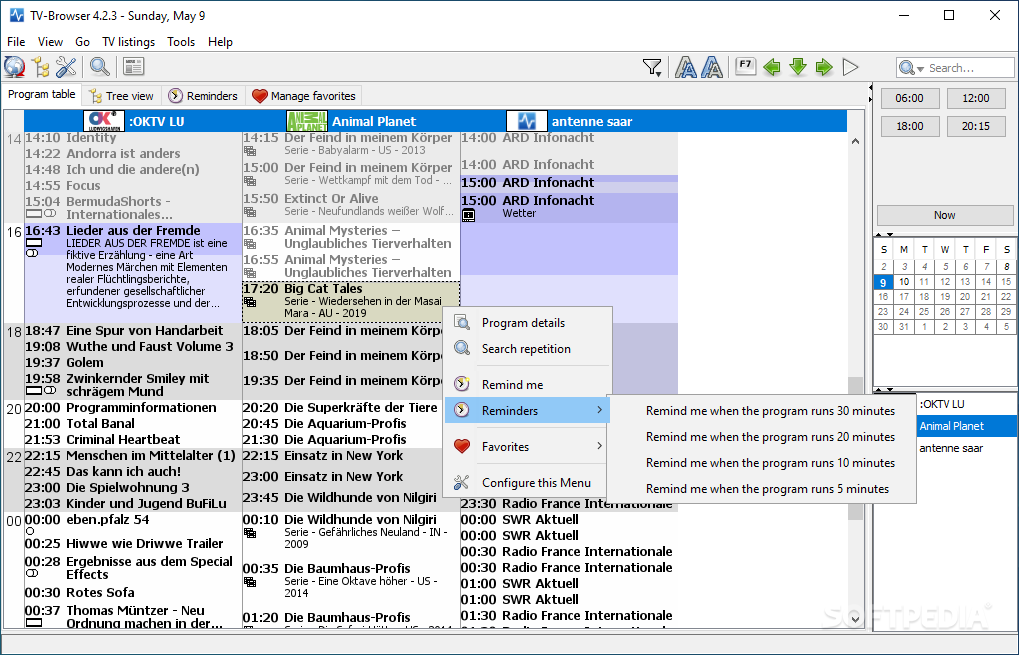Open the filter funnel dropdown
This screenshot has width=1019, height=655.
652,68
